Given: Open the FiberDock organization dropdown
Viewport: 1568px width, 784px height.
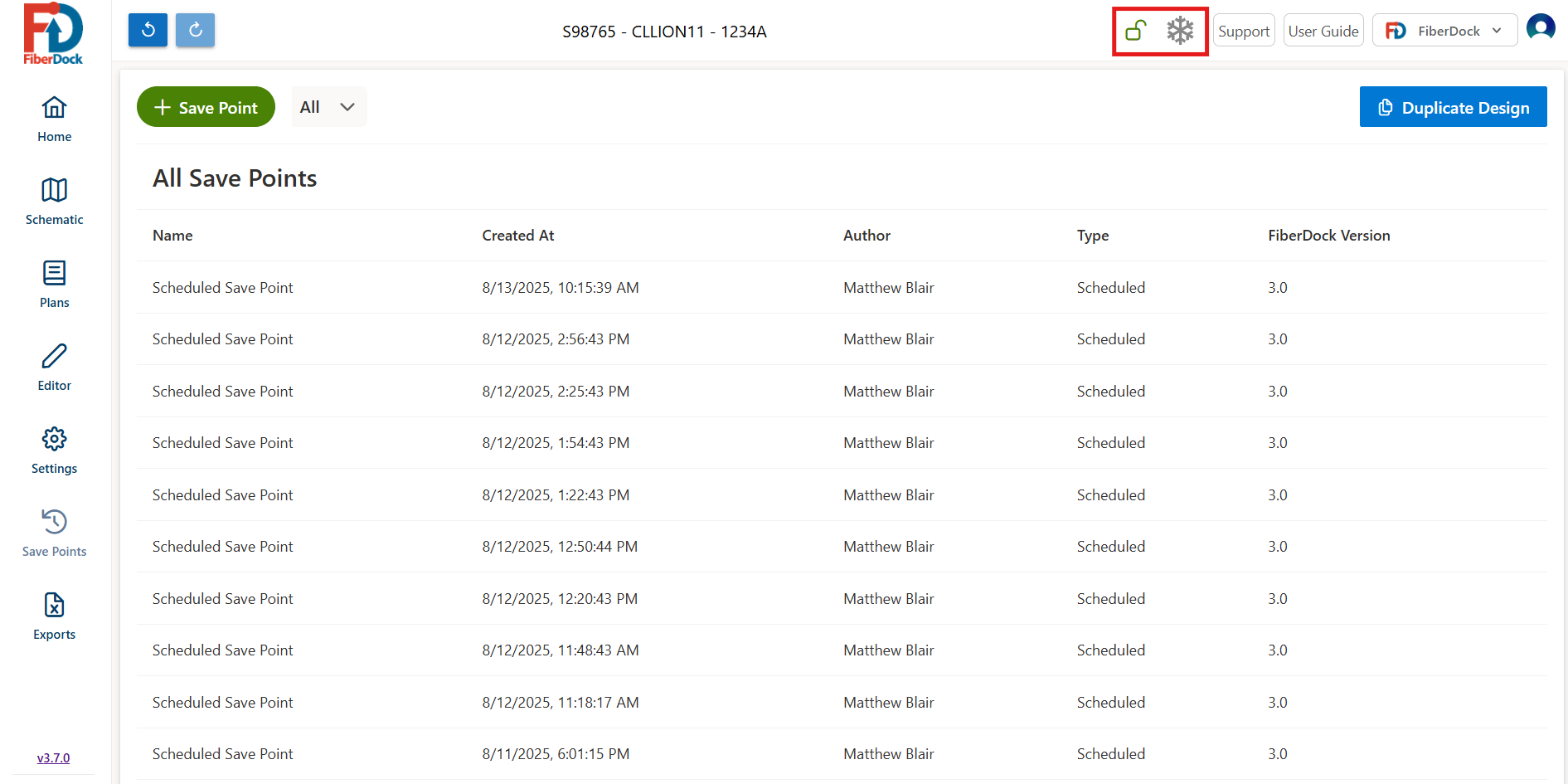Looking at the screenshot, I should tap(1444, 31).
